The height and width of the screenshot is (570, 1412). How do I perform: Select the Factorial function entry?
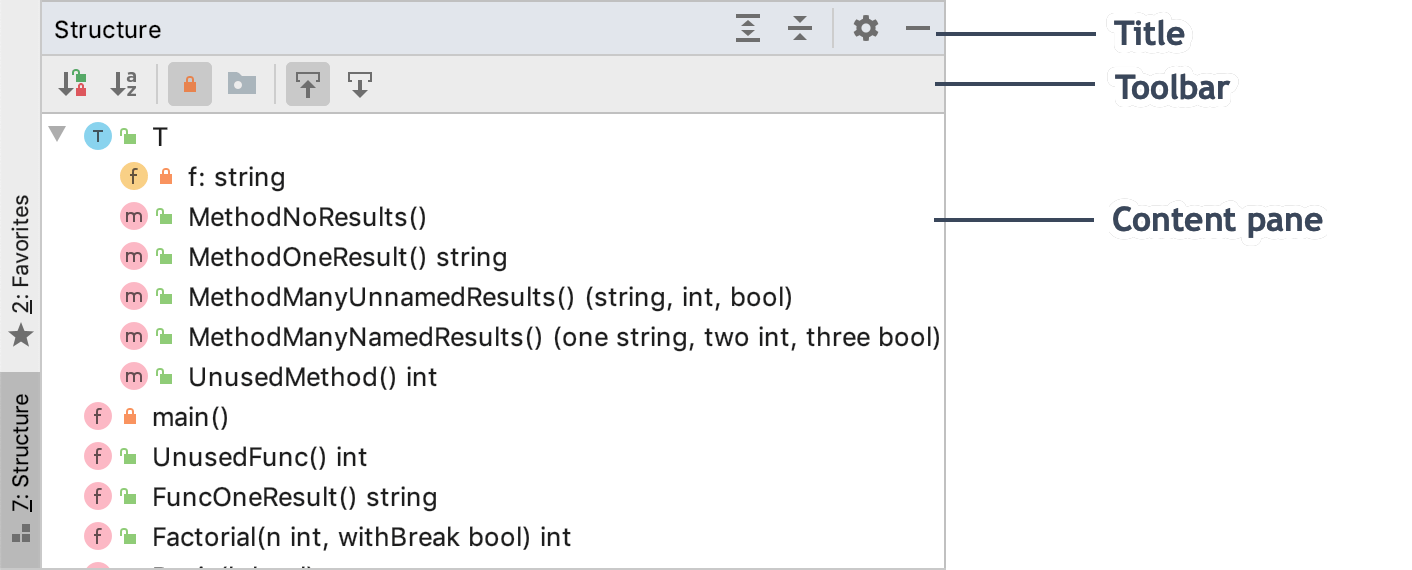click(x=361, y=537)
